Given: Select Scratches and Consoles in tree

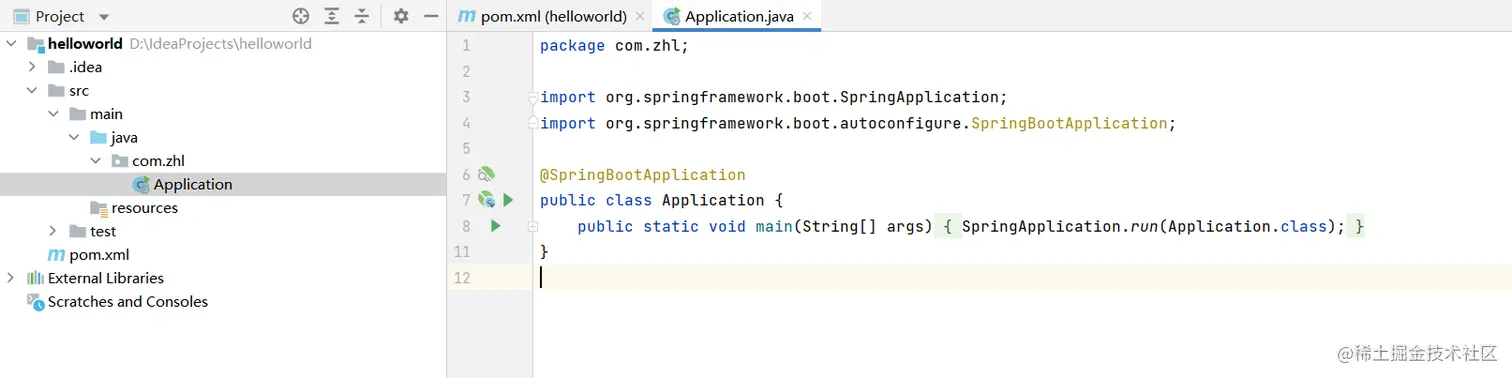Looking at the screenshot, I should [x=128, y=301].
